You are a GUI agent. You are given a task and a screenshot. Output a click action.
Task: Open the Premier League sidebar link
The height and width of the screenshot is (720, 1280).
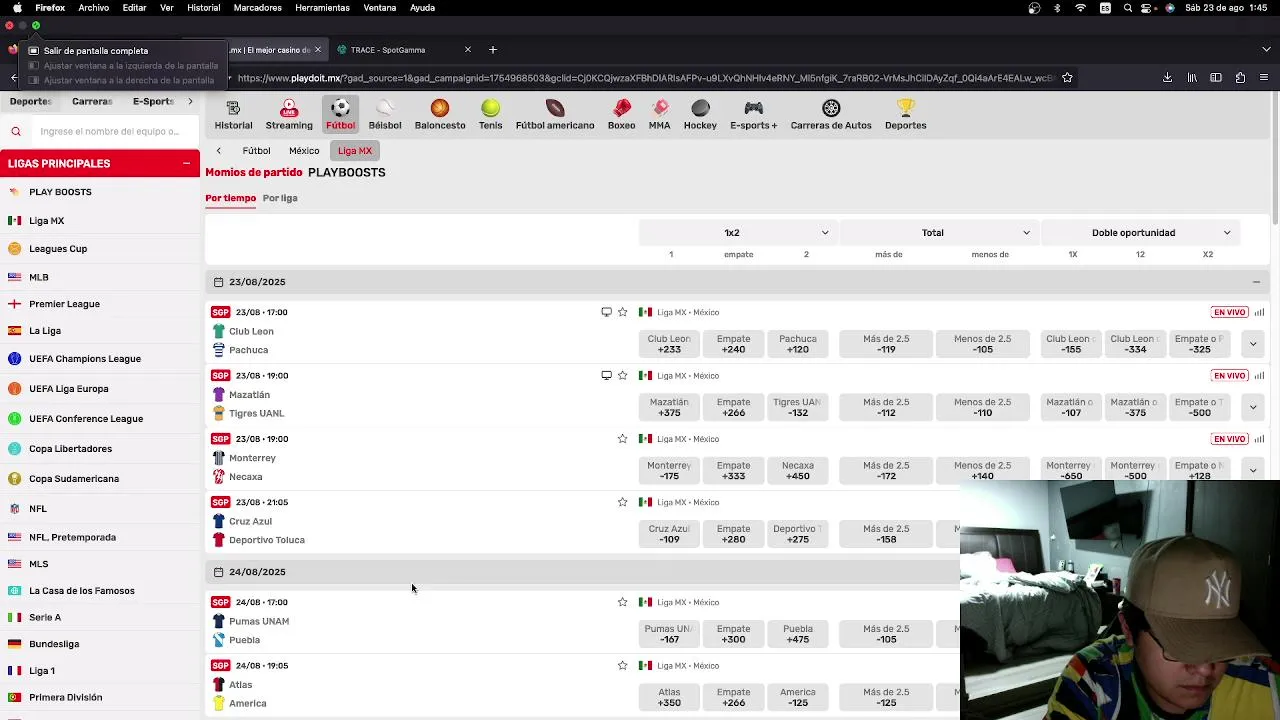pyautogui.click(x=64, y=304)
